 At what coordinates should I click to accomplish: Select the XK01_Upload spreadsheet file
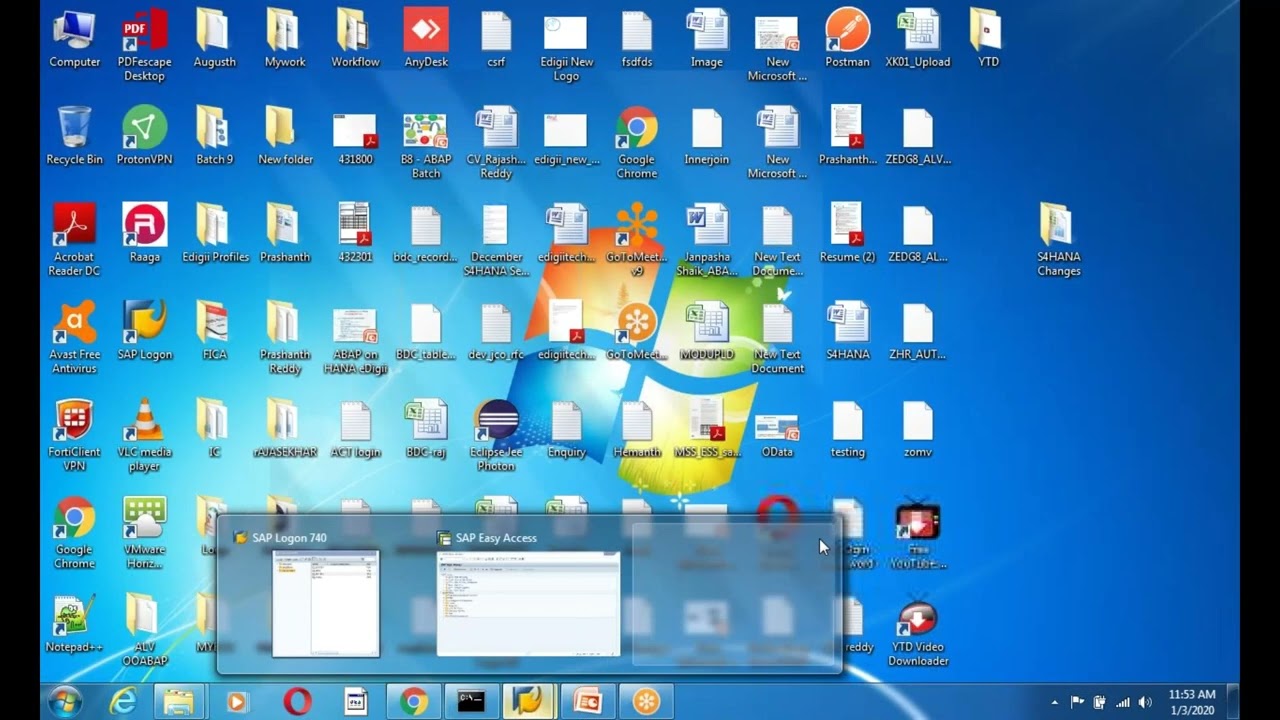click(918, 40)
